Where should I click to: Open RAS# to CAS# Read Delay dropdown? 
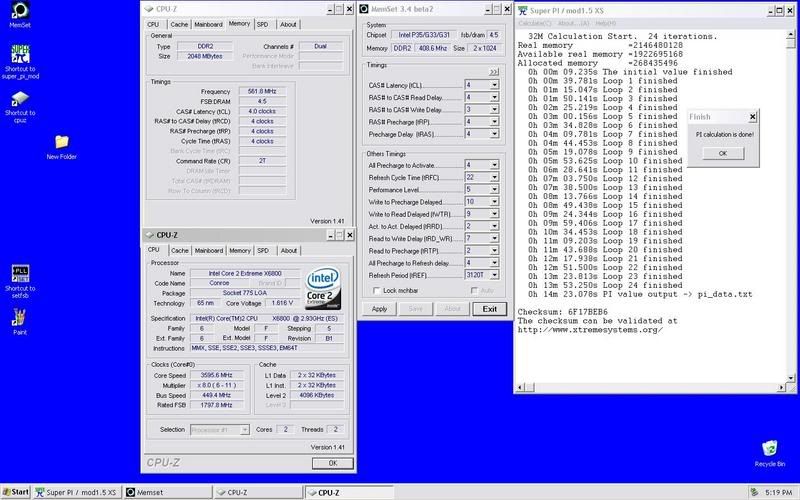(494, 97)
